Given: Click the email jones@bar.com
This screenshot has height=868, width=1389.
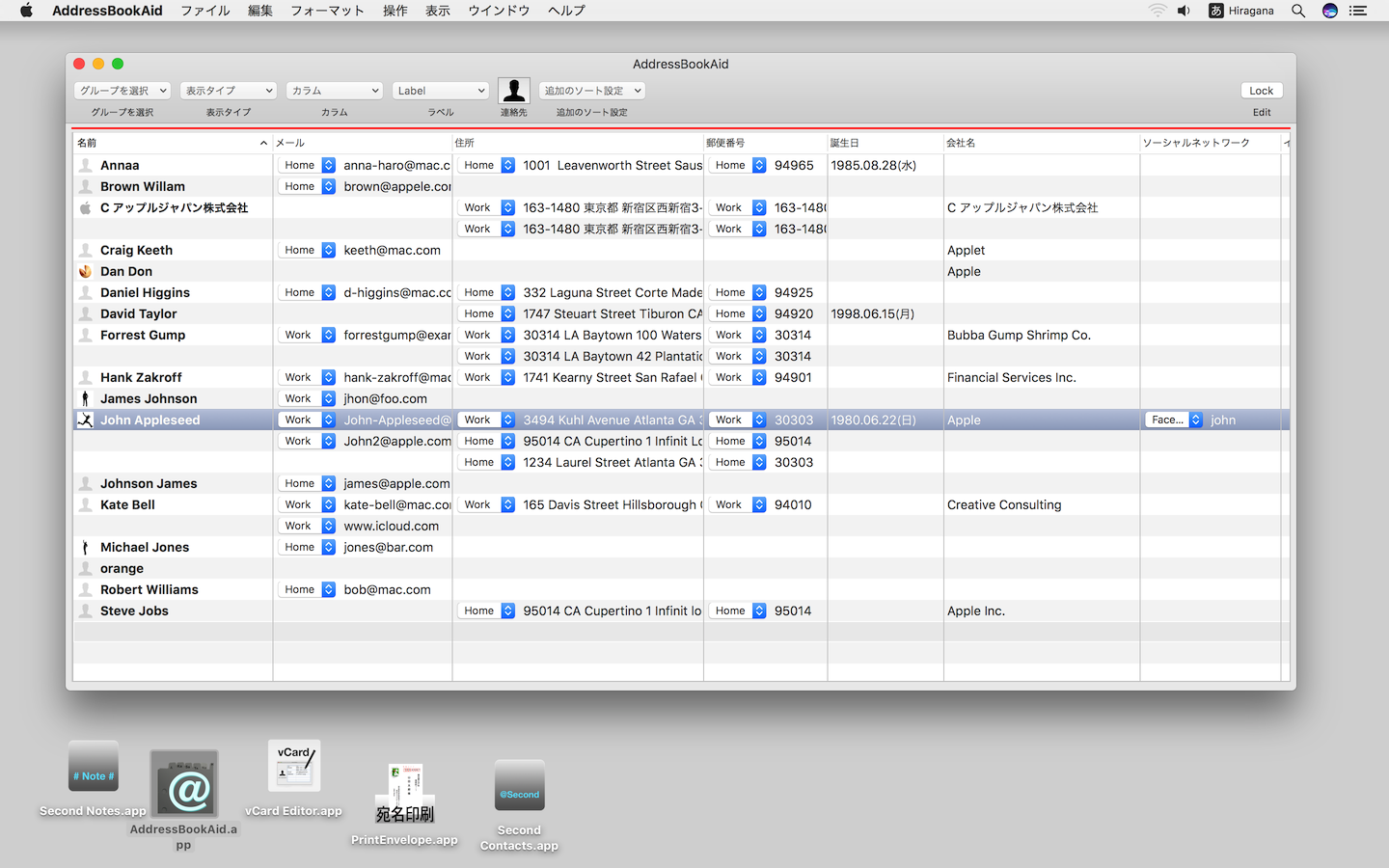Looking at the screenshot, I should click(389, 548).
